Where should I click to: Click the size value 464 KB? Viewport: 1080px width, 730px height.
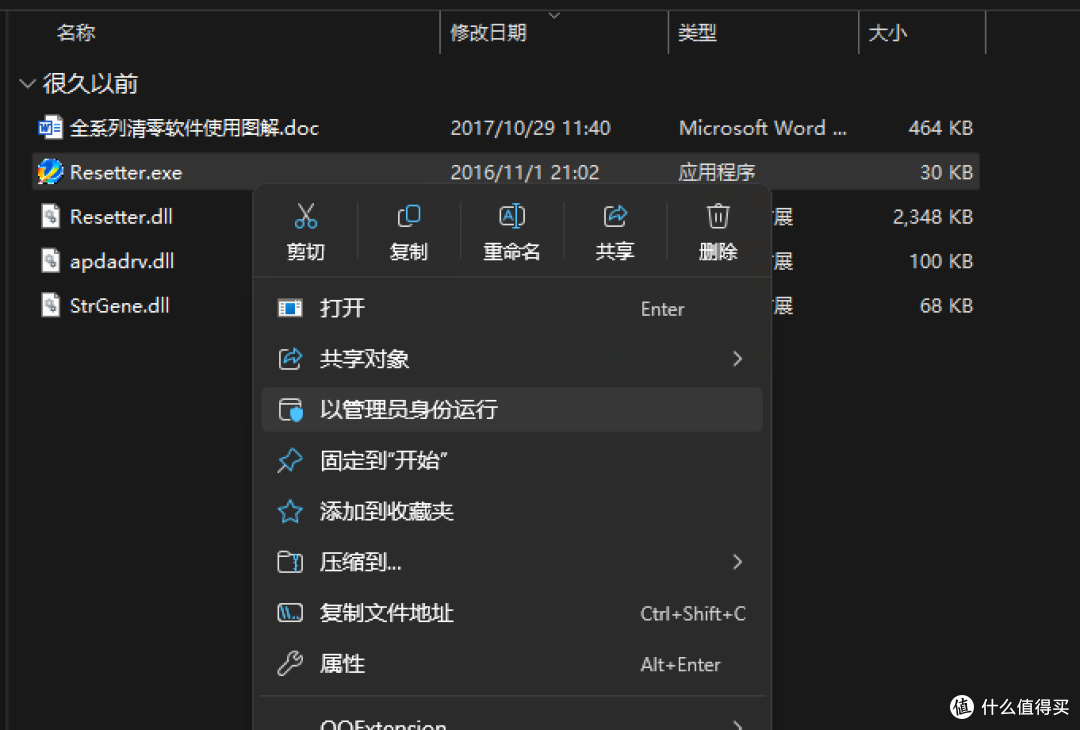point(940,128)
